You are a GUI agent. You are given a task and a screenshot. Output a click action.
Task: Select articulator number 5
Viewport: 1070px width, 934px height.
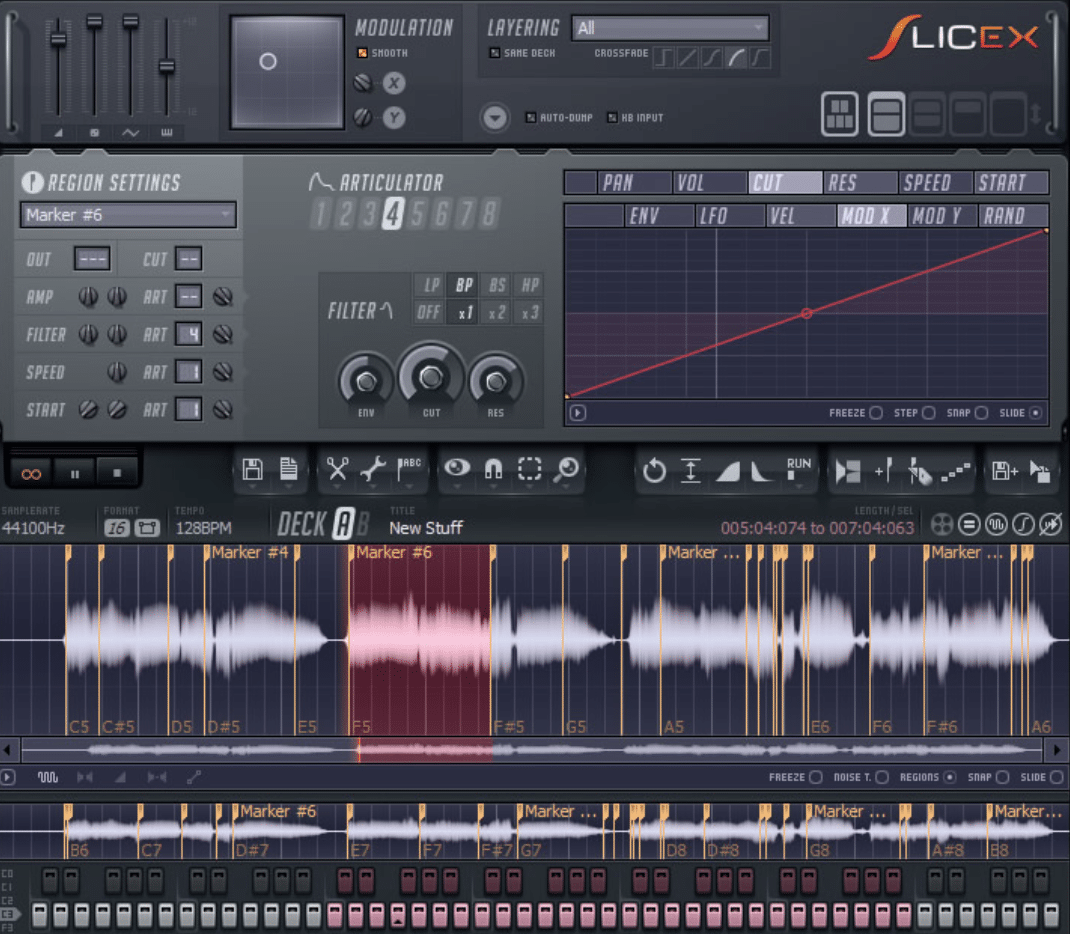pyautogui.click(x=417, y=214)
